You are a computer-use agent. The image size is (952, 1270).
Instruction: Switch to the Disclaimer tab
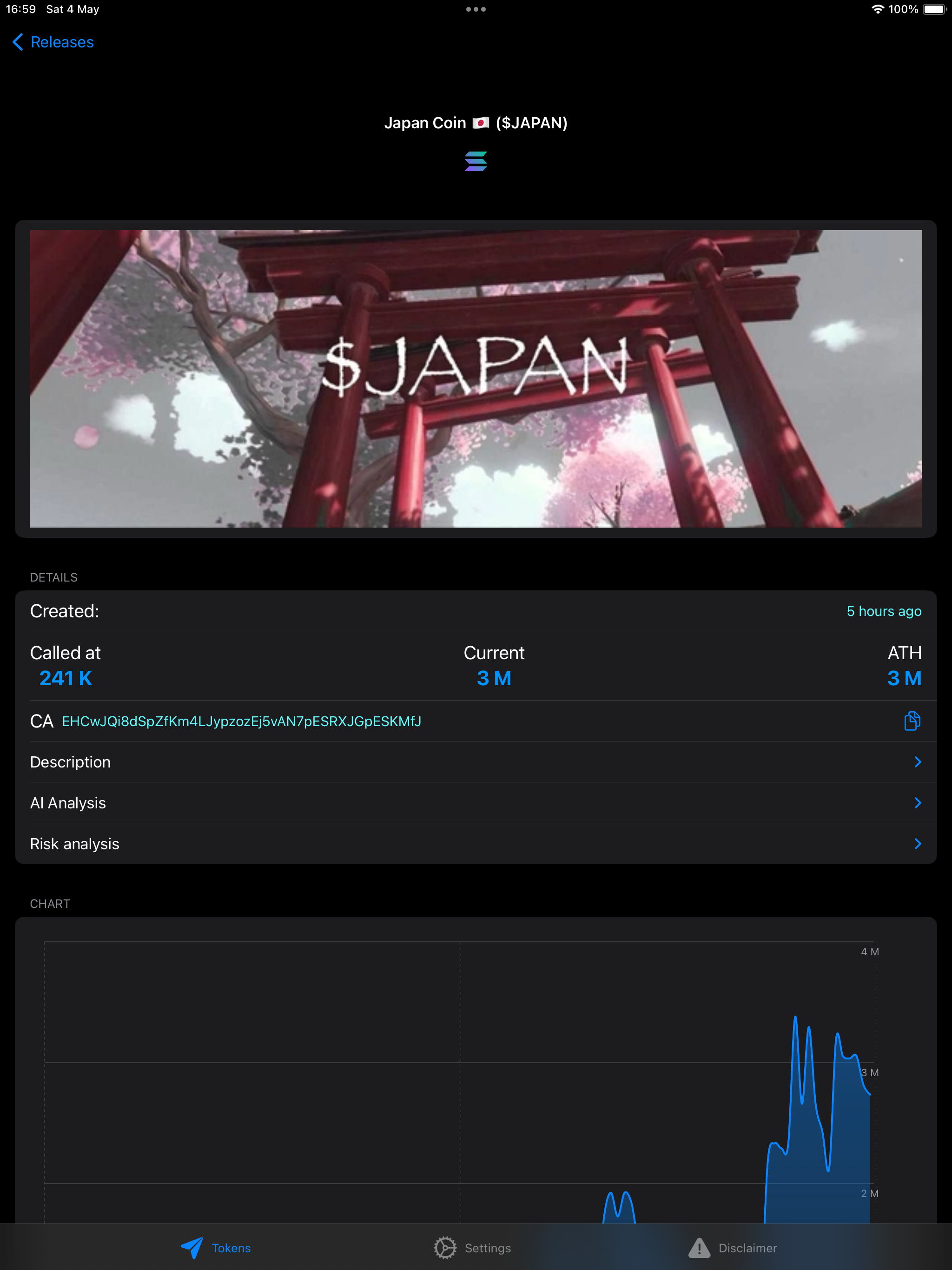point(732,1248)
